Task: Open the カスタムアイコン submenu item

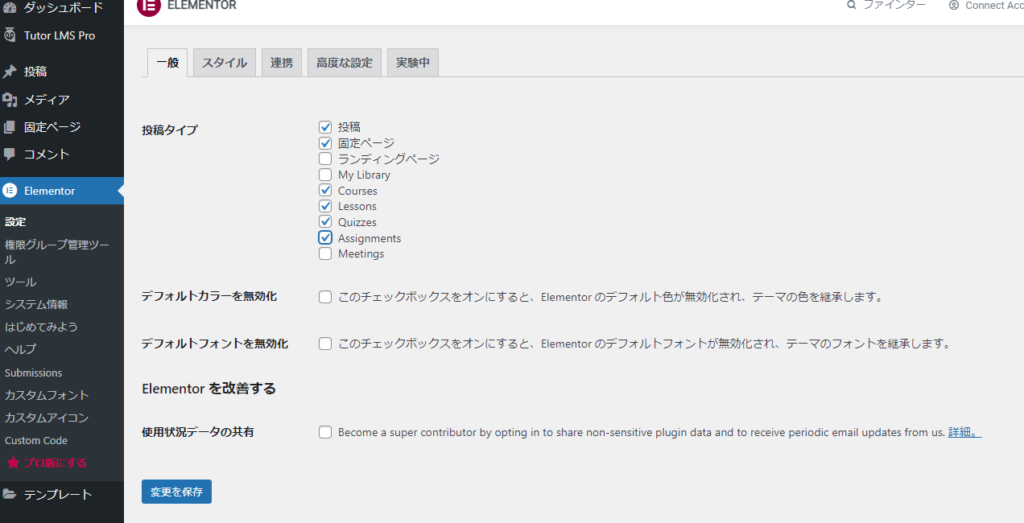Action: coord(46,418)
